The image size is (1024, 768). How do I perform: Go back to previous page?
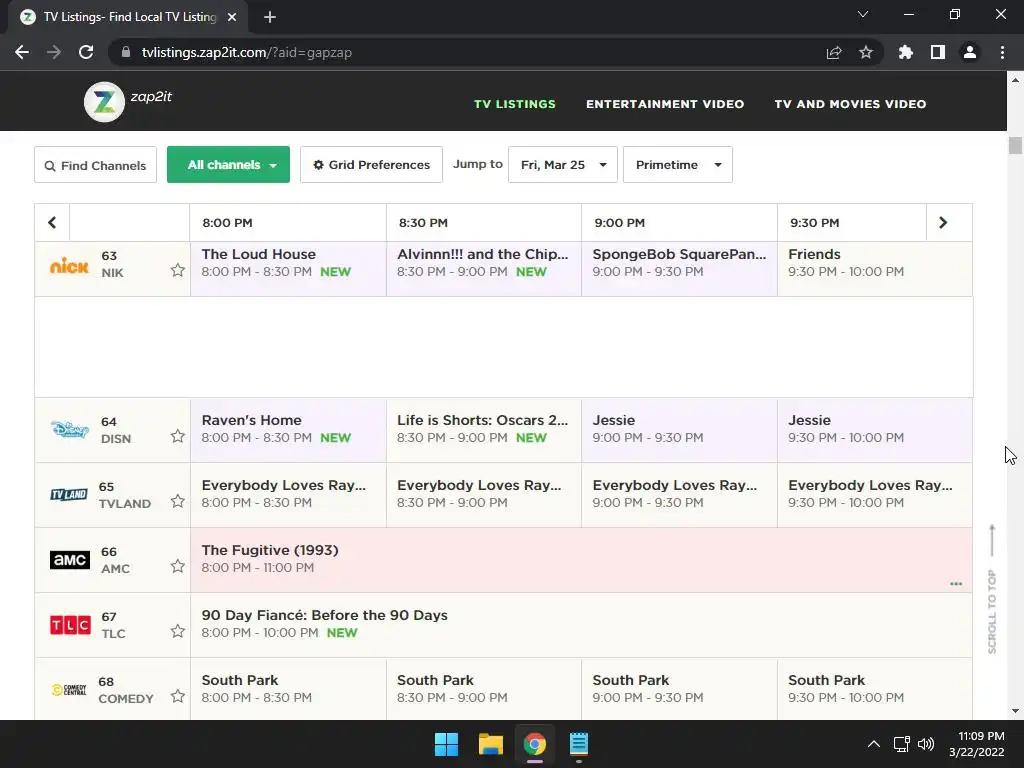(x=22, y=52)
